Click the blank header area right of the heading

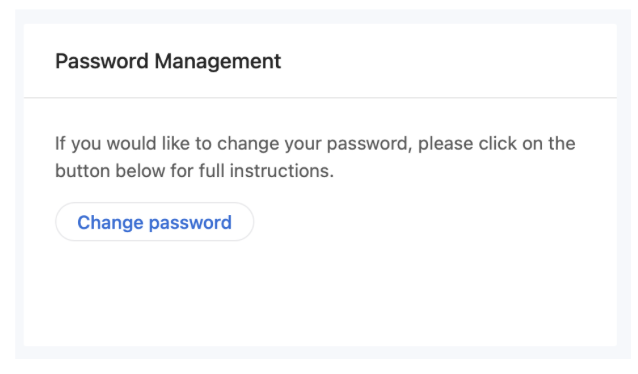pos(448,61)
